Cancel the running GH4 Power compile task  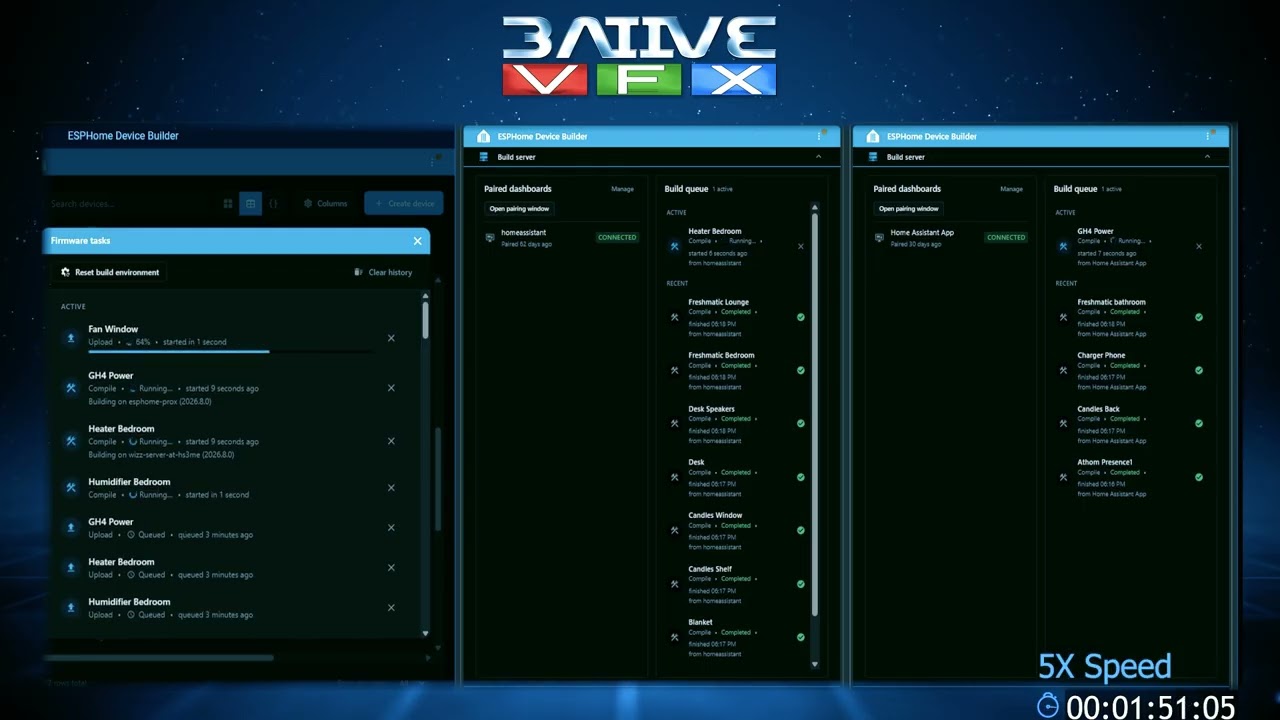[x=391, y=388]
